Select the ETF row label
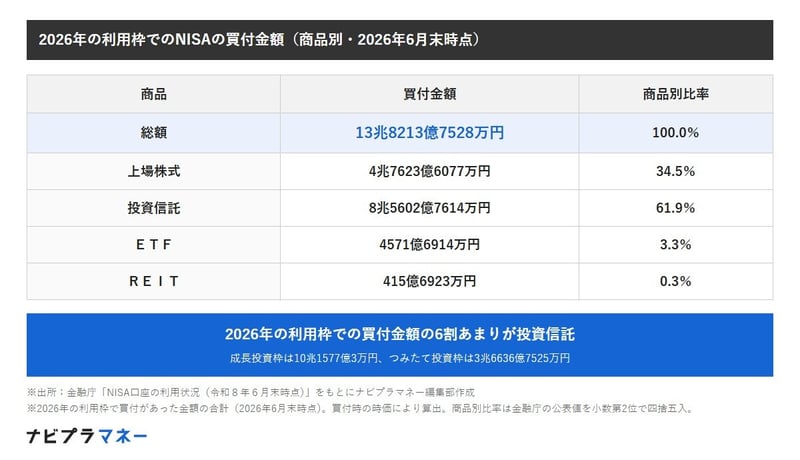The image size is (800, 460). [154, 245]
